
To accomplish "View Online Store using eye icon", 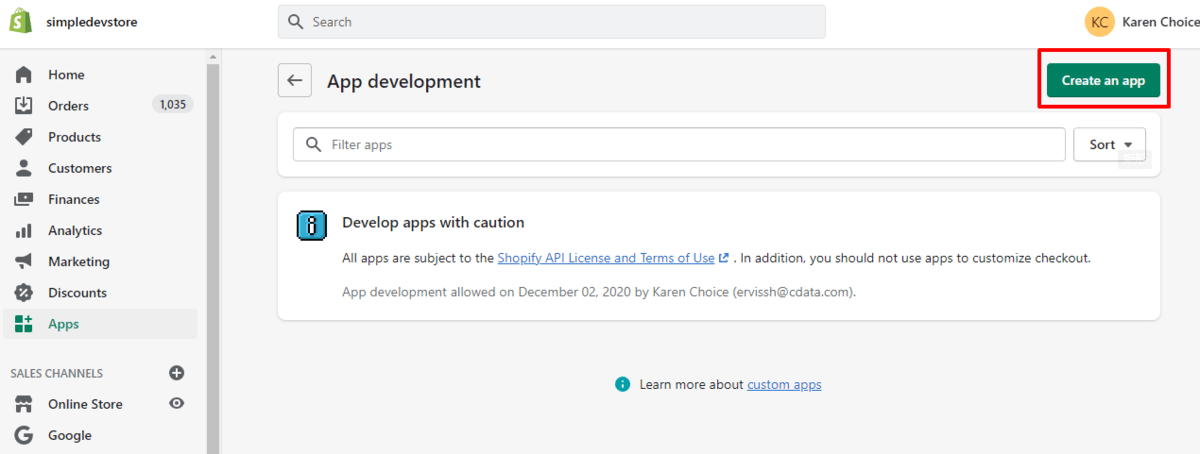I will point(177,404).
